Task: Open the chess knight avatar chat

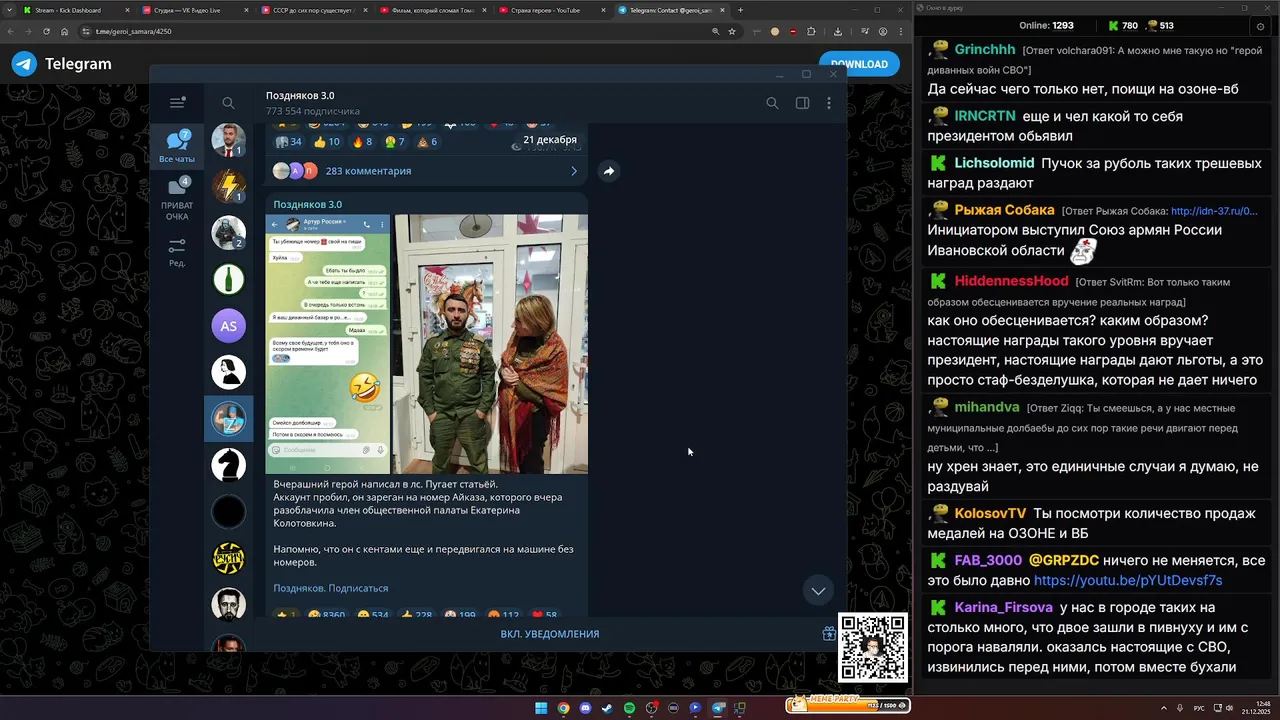Action: point(229,465)
